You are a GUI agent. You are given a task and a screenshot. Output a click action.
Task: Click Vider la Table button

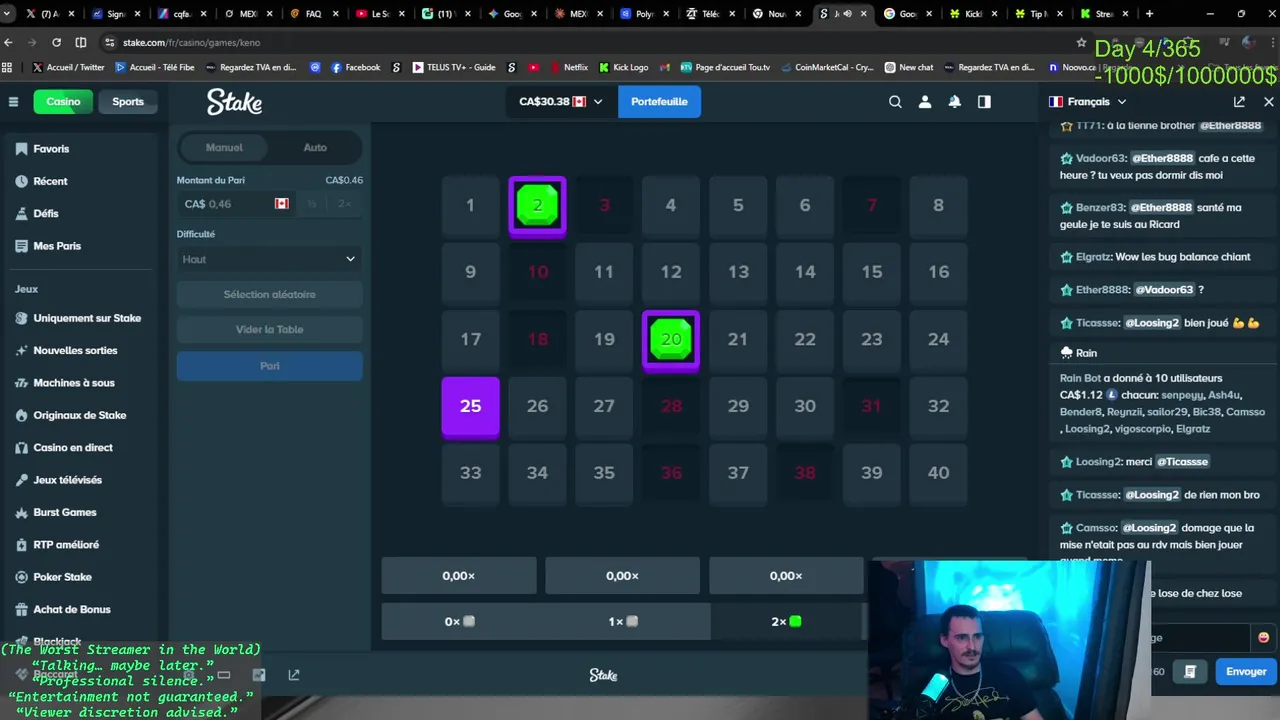coord(269,329)
